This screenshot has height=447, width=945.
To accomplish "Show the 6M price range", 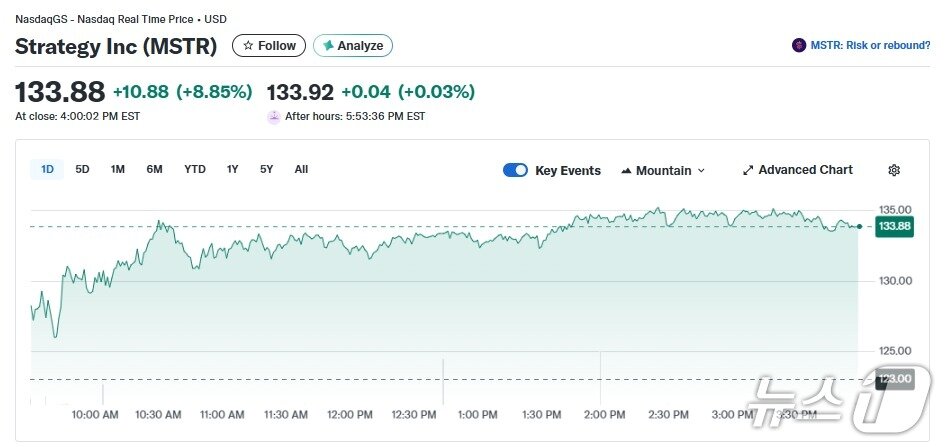I will 154,170.
